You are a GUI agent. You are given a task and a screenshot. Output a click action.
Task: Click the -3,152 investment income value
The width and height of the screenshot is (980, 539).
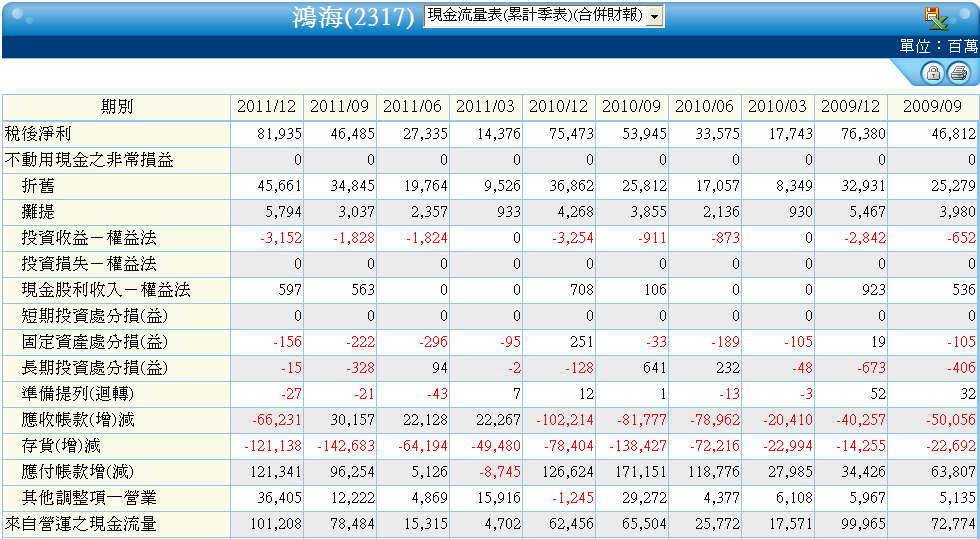click(281, 238)
